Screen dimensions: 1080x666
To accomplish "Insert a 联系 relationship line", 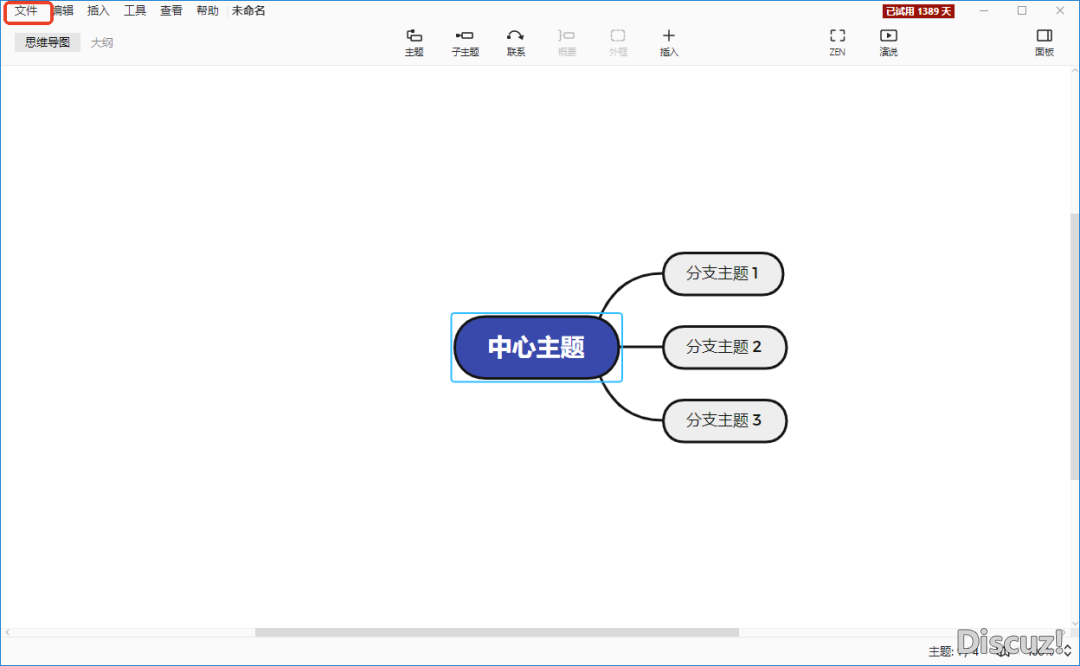I will 516,43.
